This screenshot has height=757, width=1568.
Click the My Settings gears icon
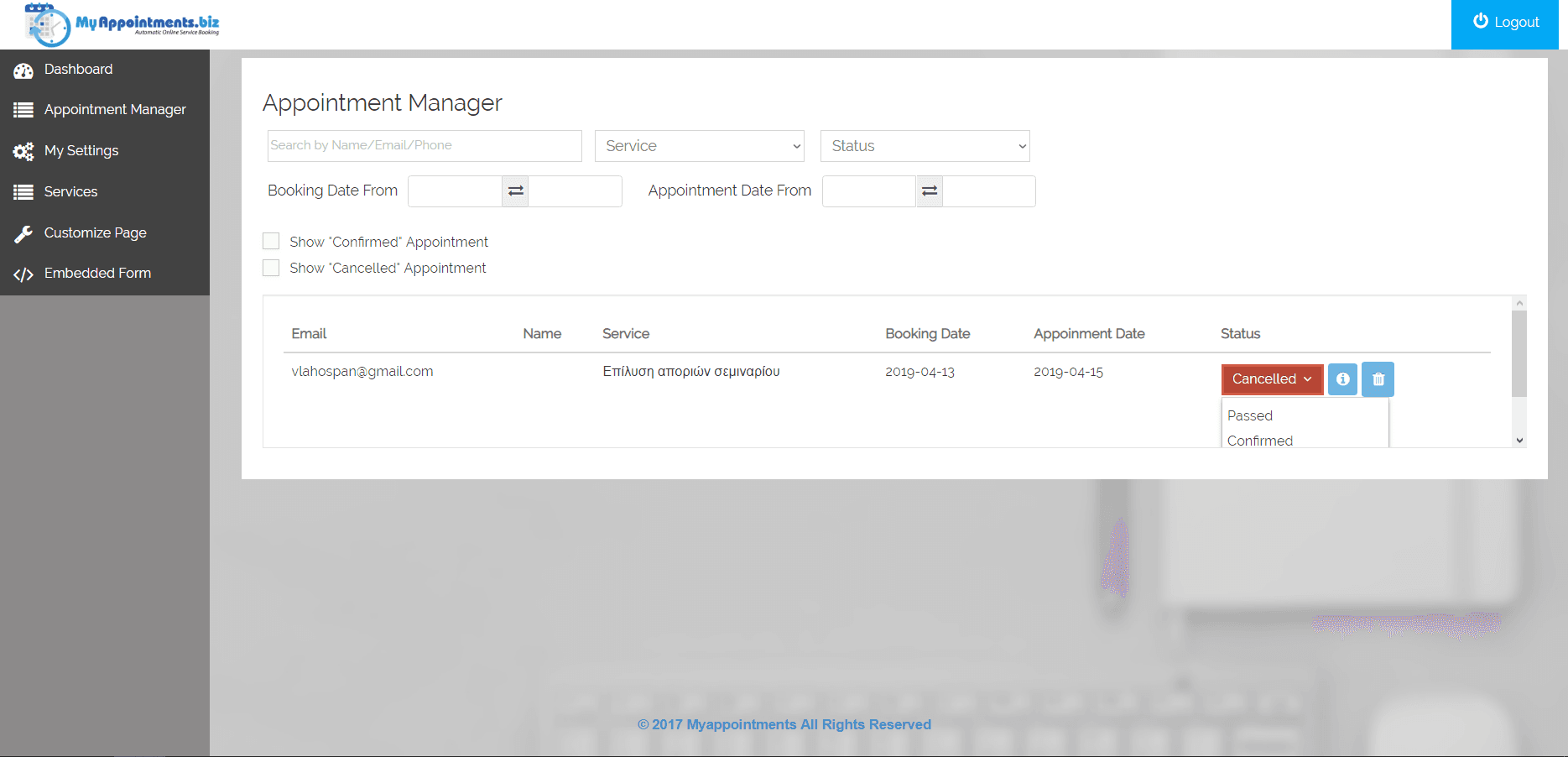[x=23, y=151]
